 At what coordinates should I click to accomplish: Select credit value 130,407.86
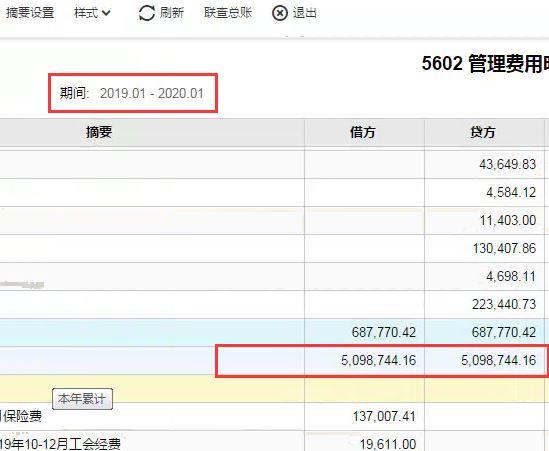click(504, 248)
